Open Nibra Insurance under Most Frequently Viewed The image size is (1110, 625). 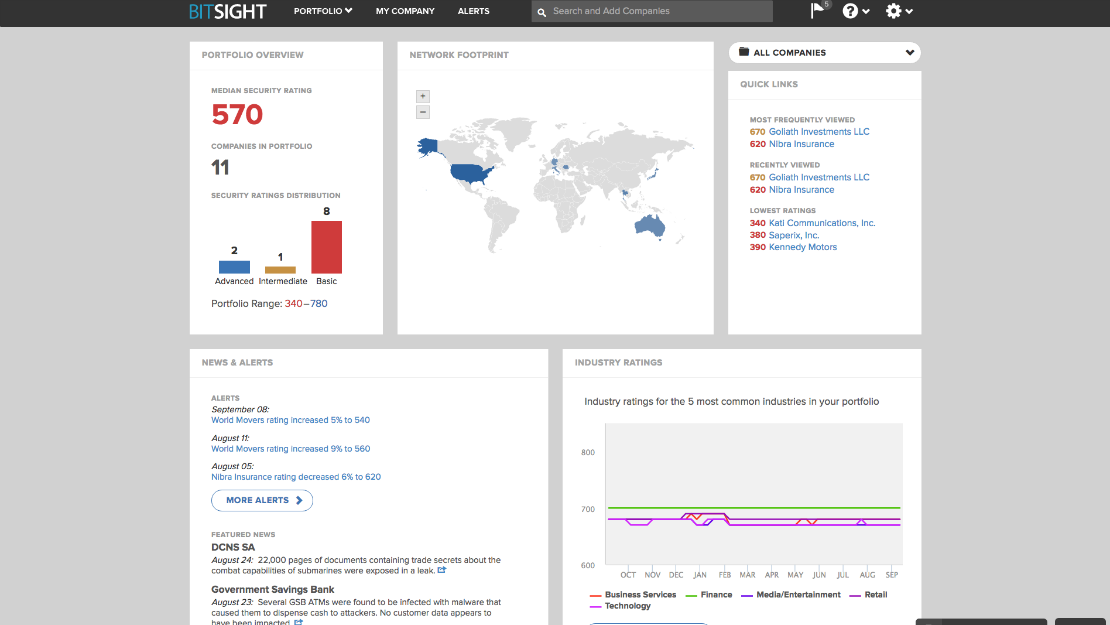pos(801,144)
